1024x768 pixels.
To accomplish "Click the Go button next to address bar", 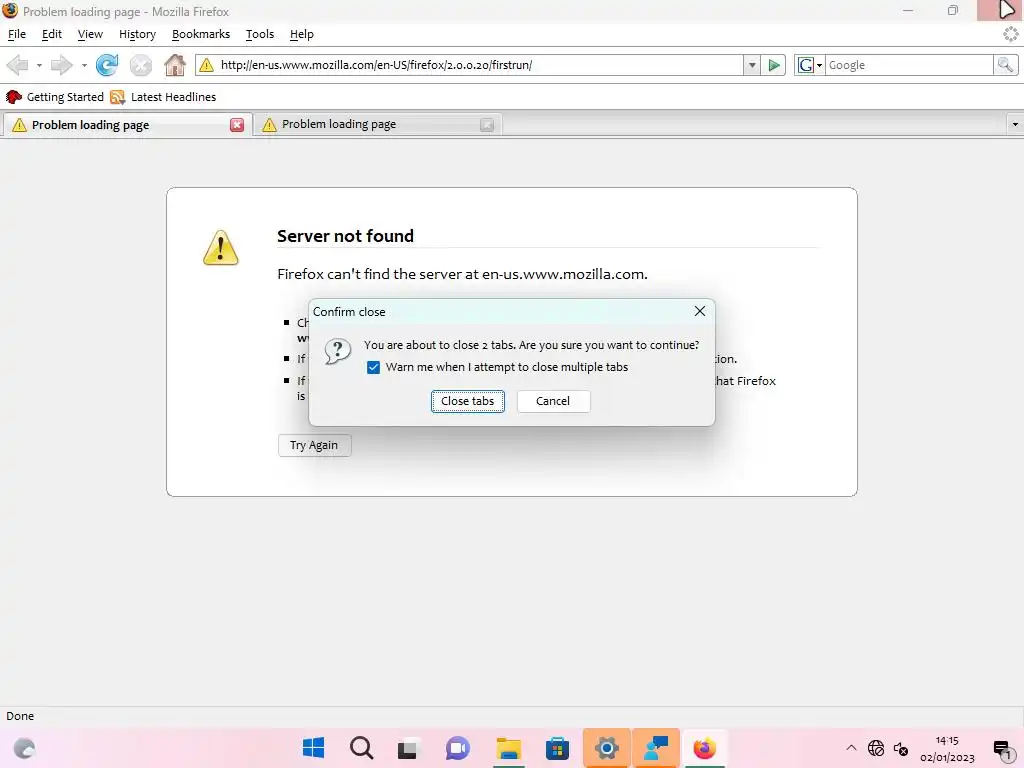I will click(x=774, y=65).
